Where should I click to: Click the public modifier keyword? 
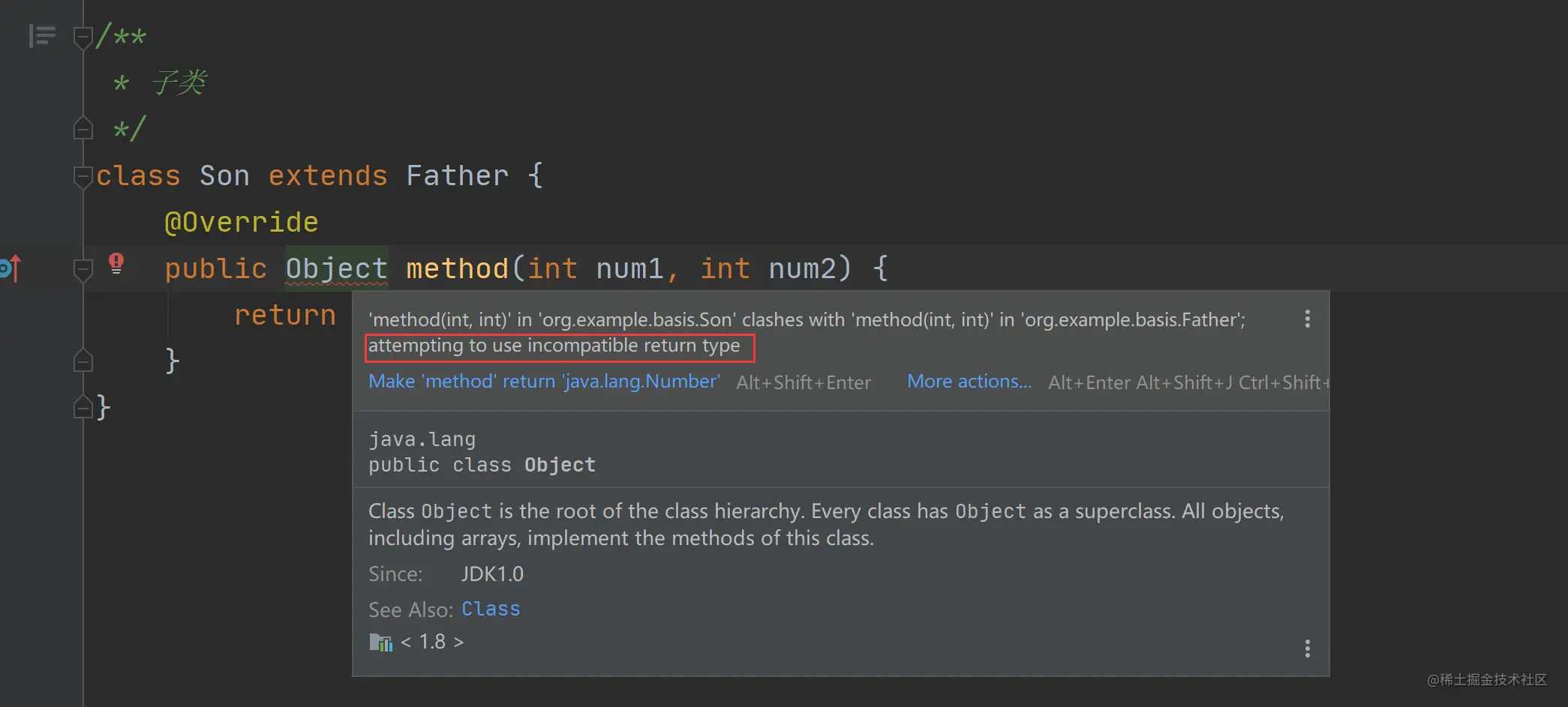coord(216,268)
